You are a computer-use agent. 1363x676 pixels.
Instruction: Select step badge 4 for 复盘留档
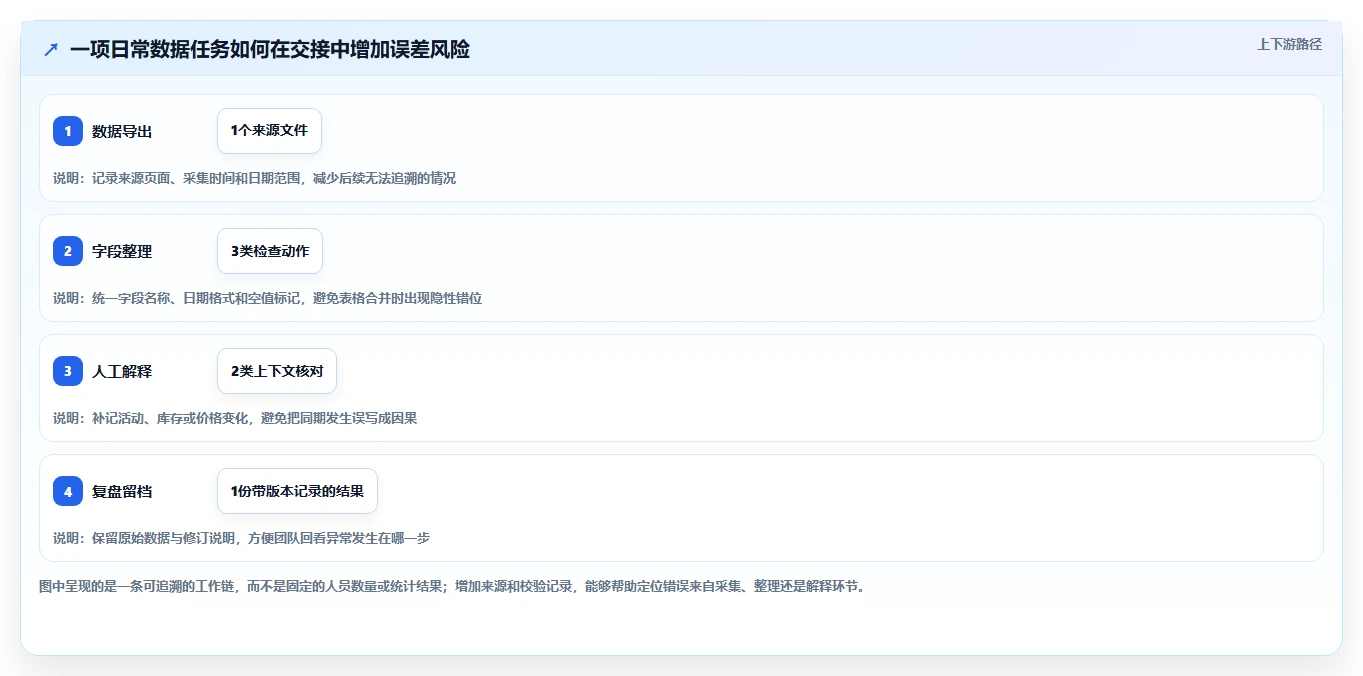tap(68, 491)
